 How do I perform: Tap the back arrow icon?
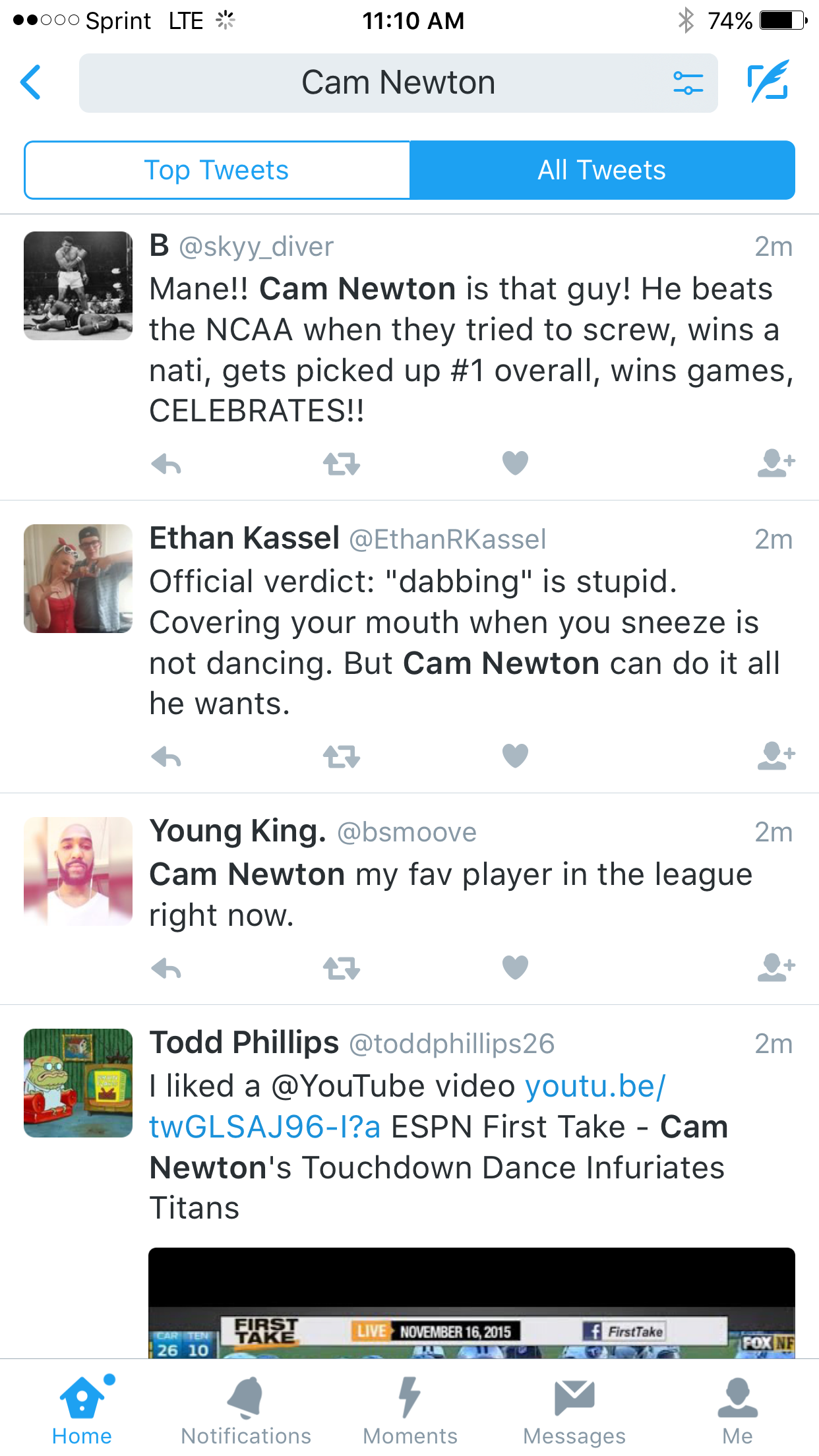(x=31, y=82)
